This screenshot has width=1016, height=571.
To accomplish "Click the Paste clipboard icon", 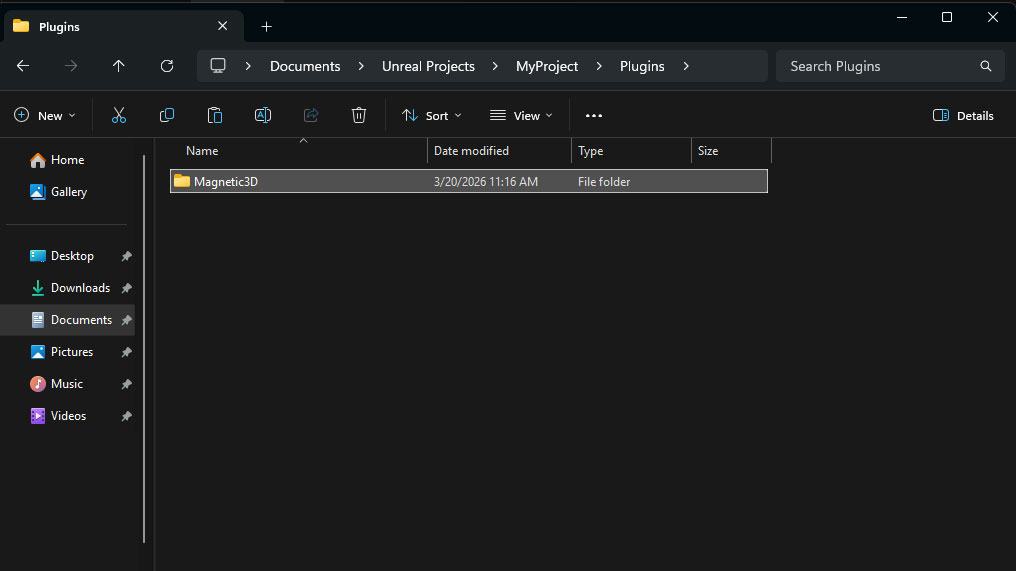I will point(215,116).
